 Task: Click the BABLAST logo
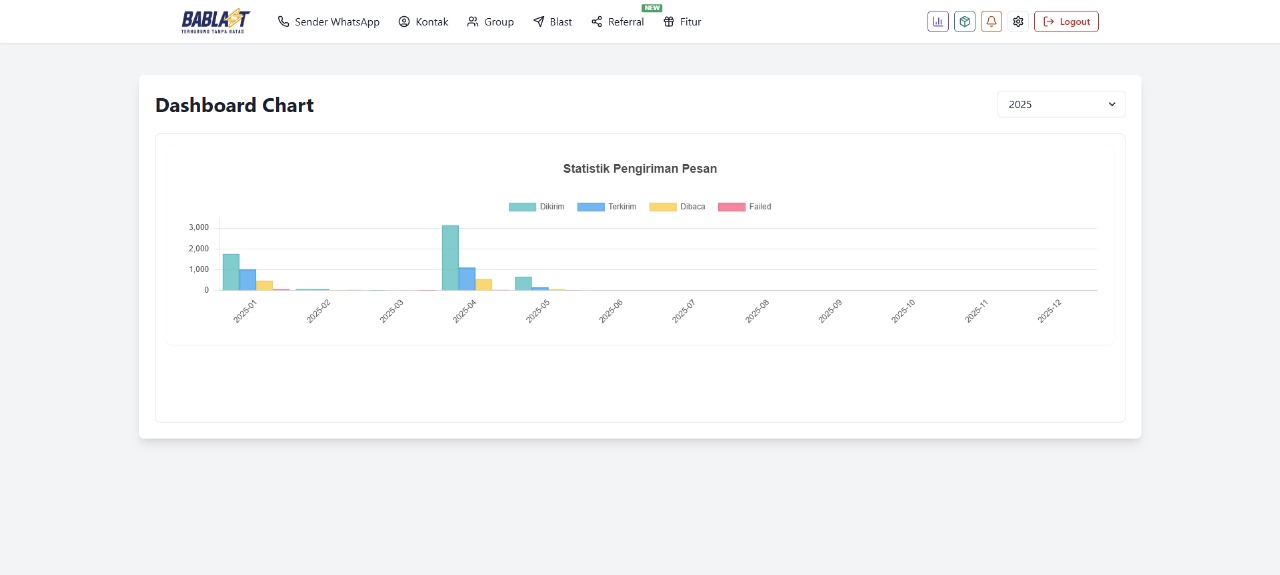pos(215,21)
